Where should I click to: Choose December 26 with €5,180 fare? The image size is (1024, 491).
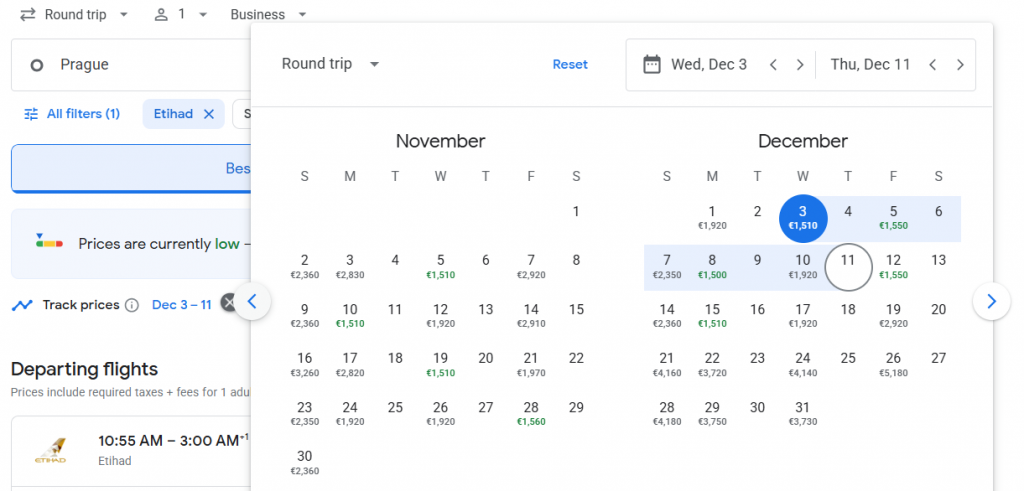pyautogui.click(x=893, y=364)
